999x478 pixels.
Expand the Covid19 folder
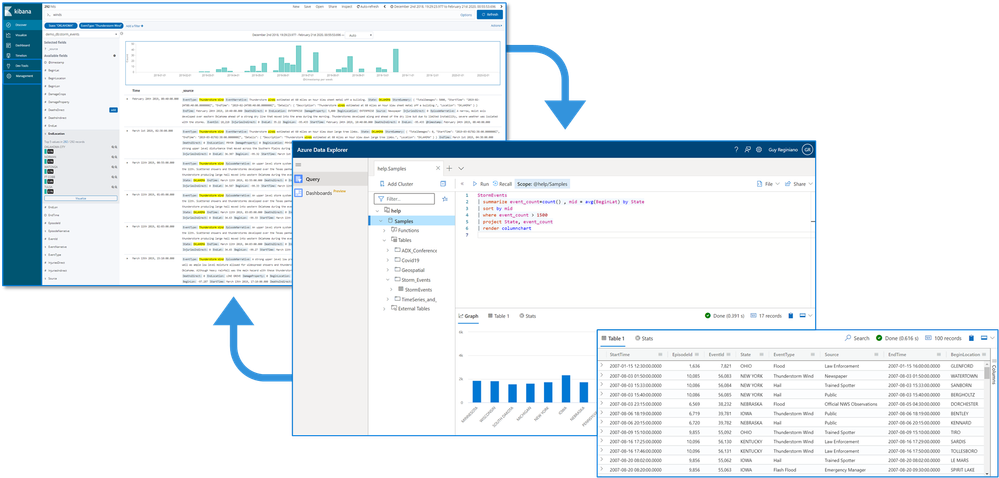(387, 260)
